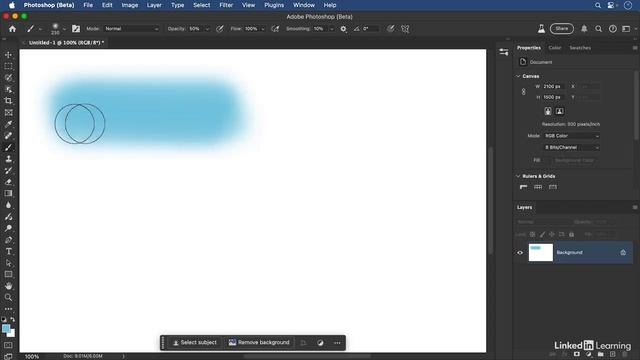Toggle guides display in Rulers & Grids

coord(553,187)
